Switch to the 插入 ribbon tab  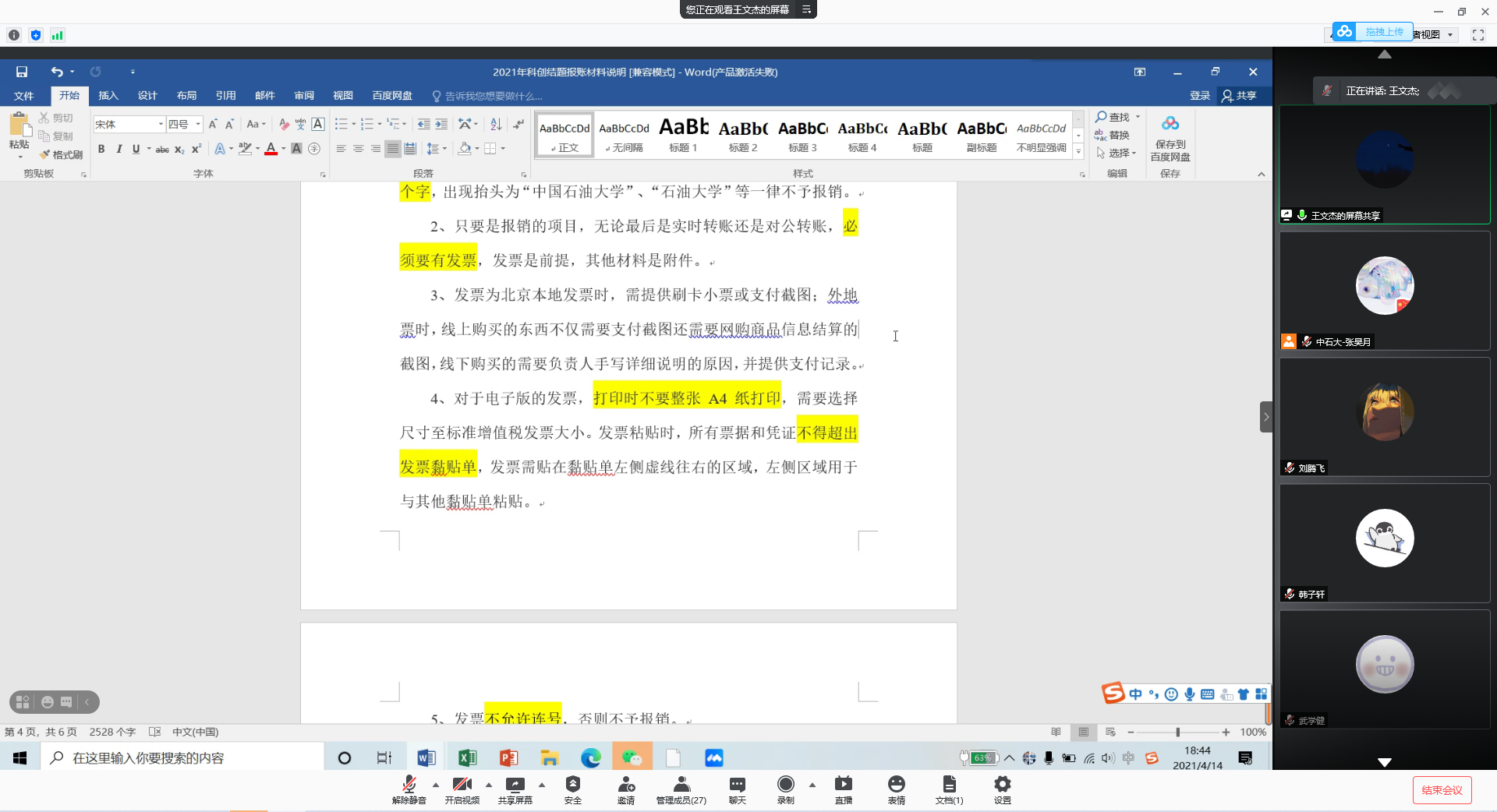[x=108, y=95]
